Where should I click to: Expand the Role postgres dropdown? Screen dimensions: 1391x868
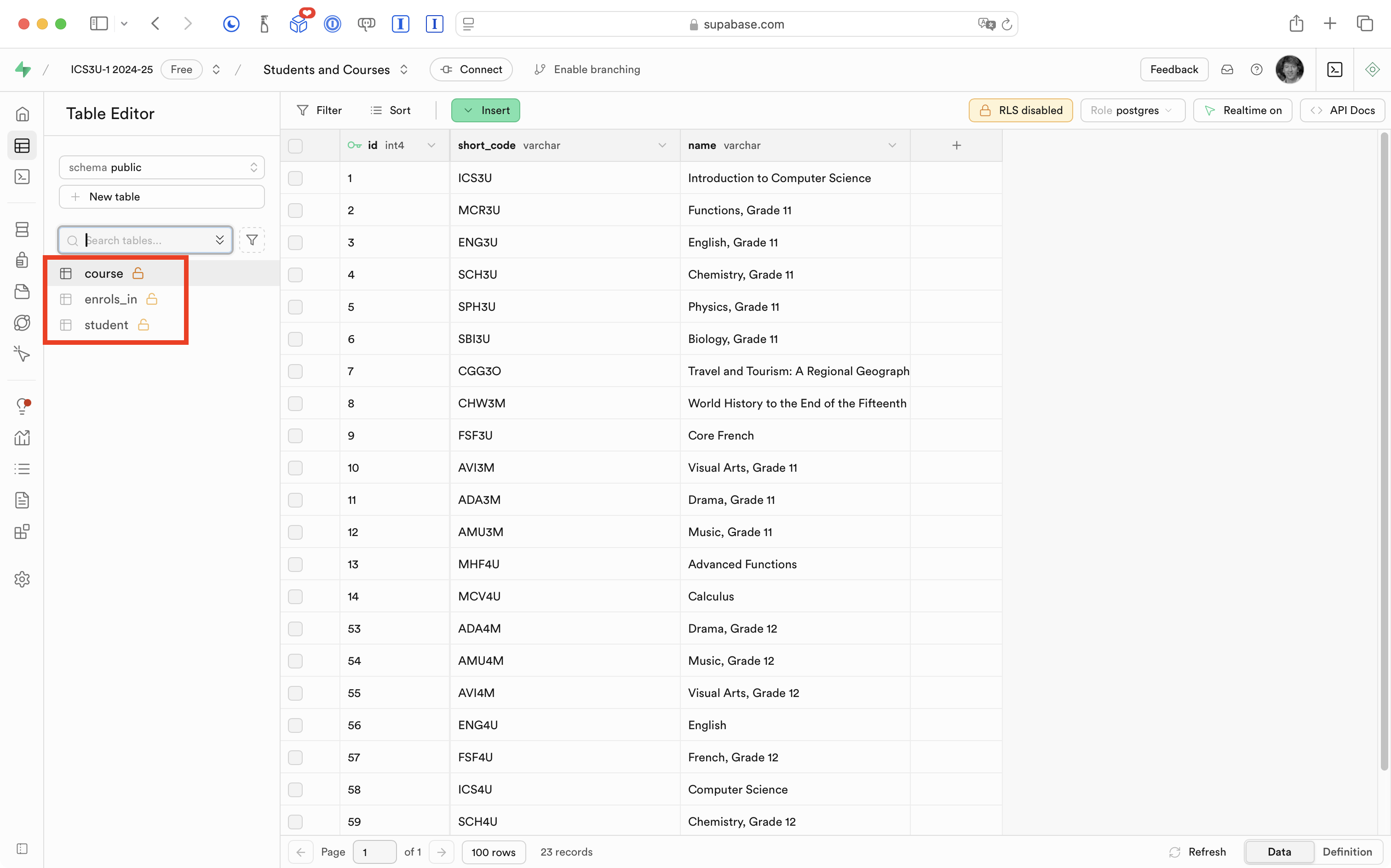pos(1132,110)
